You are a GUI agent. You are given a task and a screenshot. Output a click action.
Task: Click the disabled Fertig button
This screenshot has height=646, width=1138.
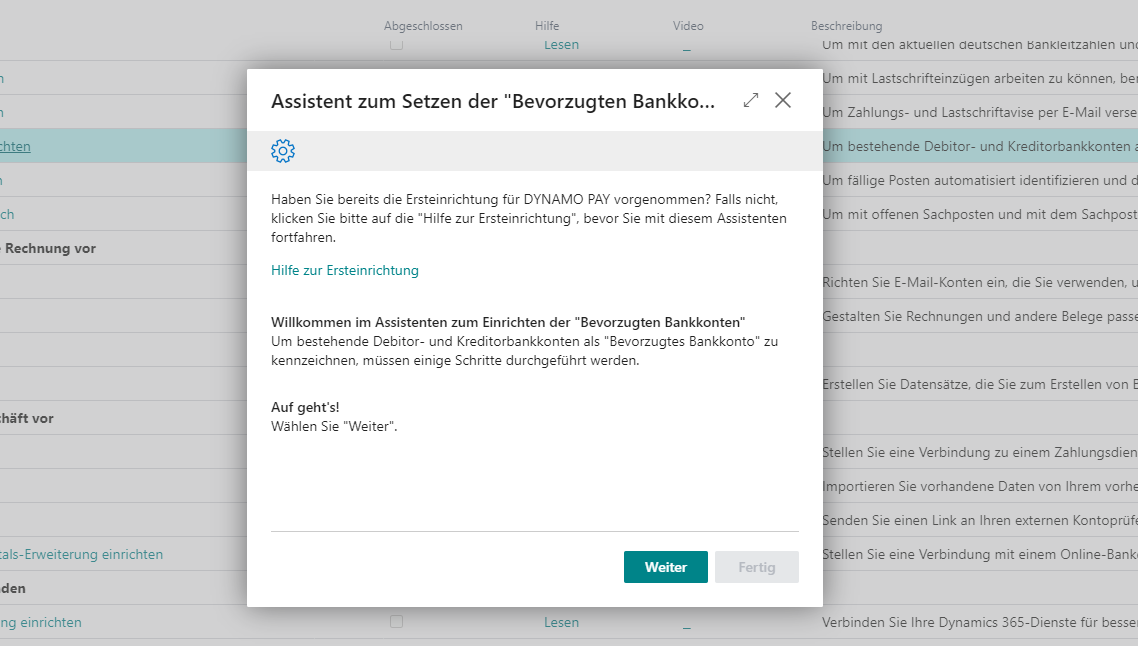(x=756, y=567)
